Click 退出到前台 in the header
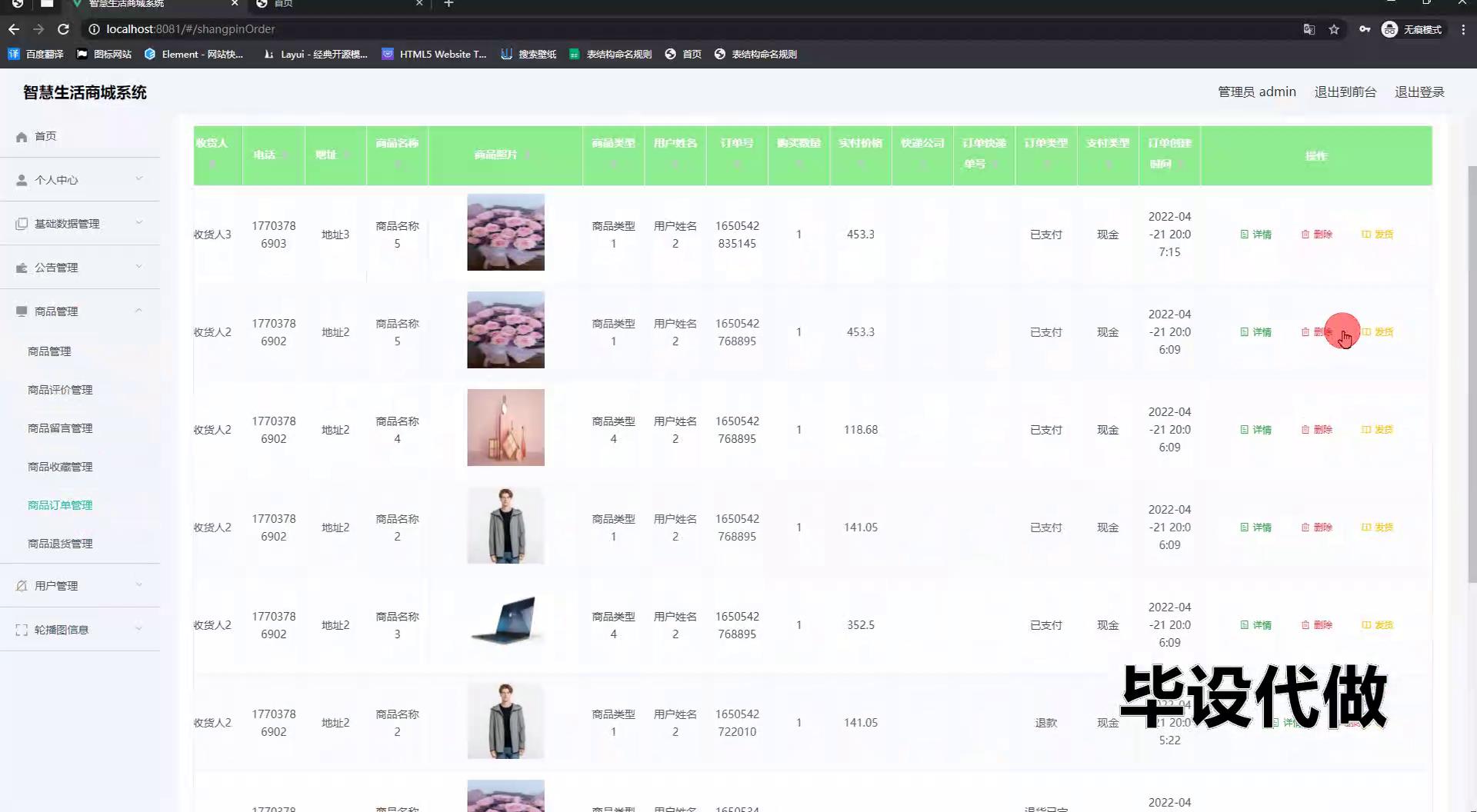Screen dimensions: 1477x812 coord(1345,92)
